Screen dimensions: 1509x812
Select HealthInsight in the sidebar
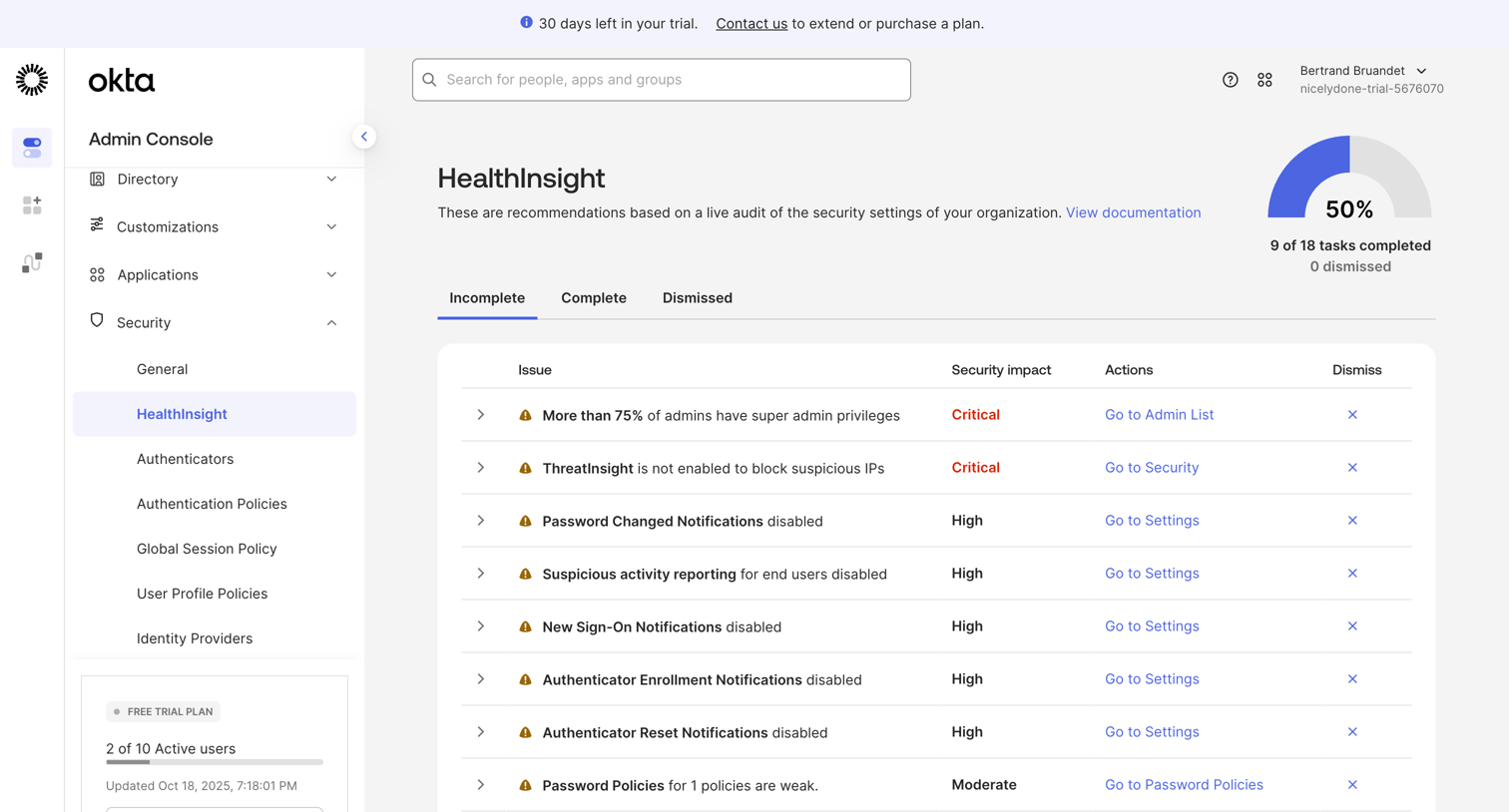pyautogui.click(x=215, y=414)
